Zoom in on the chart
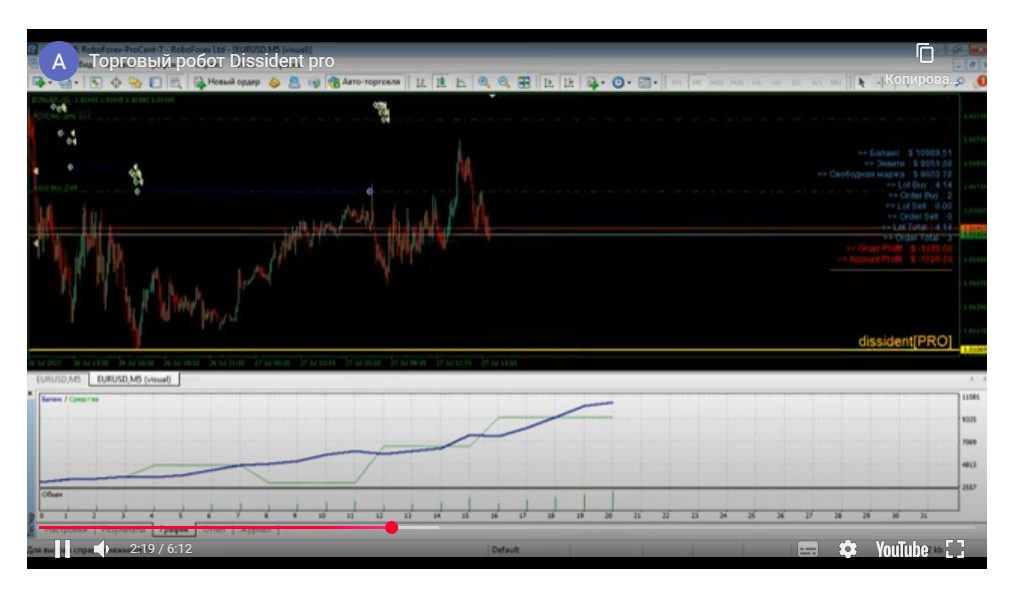This screenshot has width=1022, height=590. point(484,82)
